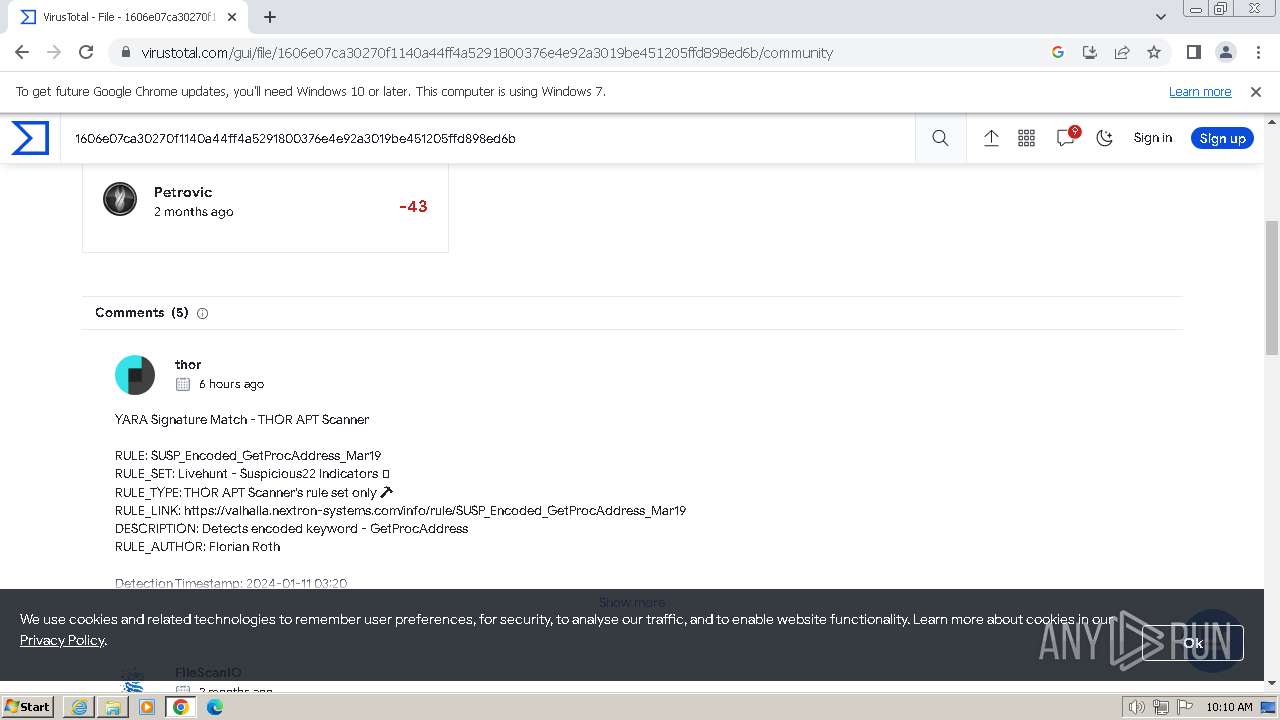This screenshot has width=1280, height=720.
Task: Open the tab search chevron
Action: click(1161, 16)
